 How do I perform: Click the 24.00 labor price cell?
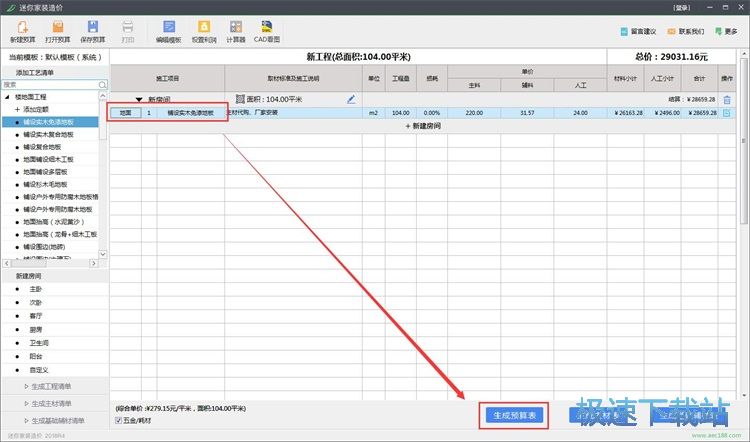(x=580, y=113)
